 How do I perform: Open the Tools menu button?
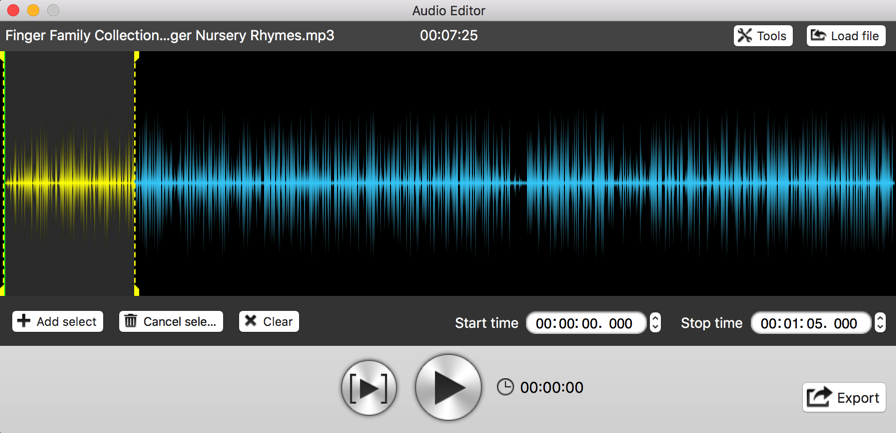763,36
